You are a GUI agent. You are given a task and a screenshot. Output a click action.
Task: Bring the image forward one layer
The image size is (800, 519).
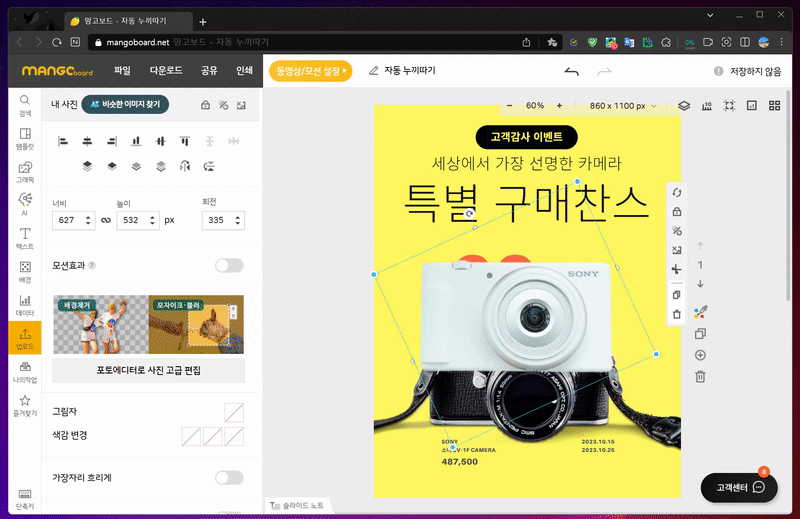click(112, 166)
